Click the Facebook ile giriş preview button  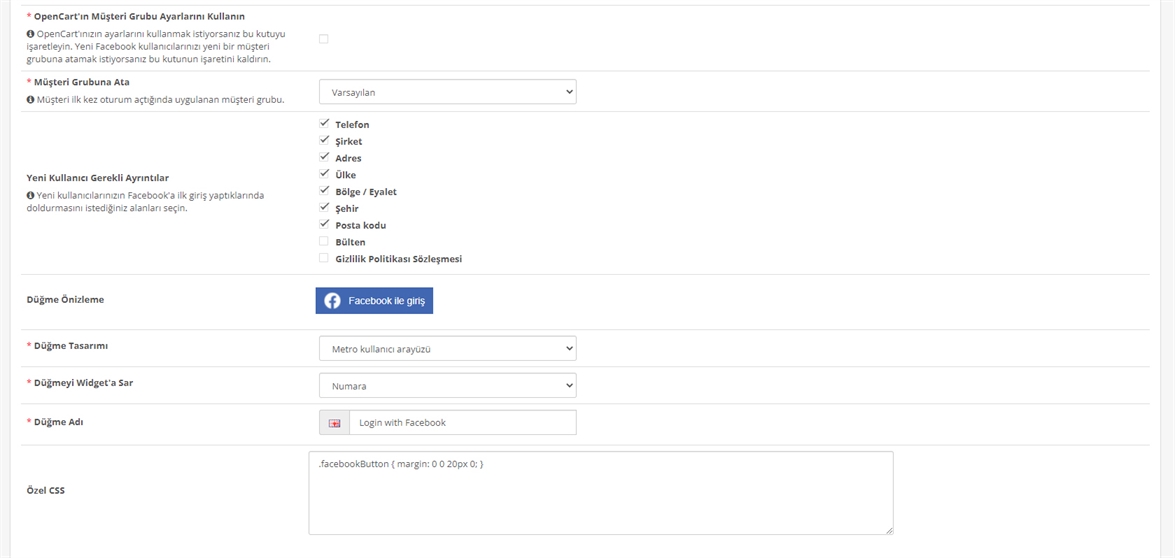pos(374,301)
